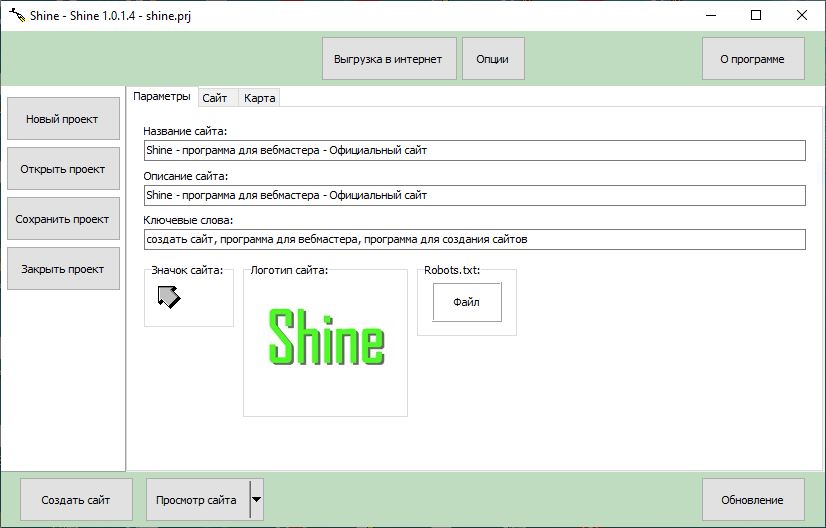Viewport: 826px width, 528px height.
Task: Show the О программе about dialog
Action: point(752,59)
